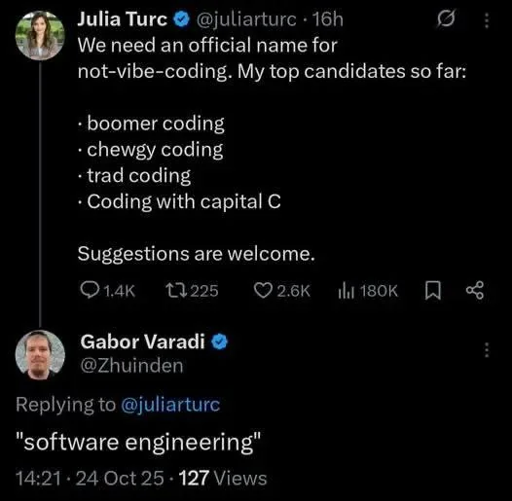
Task: Open the @Zhuinden handle
Action: pos(132,365)
